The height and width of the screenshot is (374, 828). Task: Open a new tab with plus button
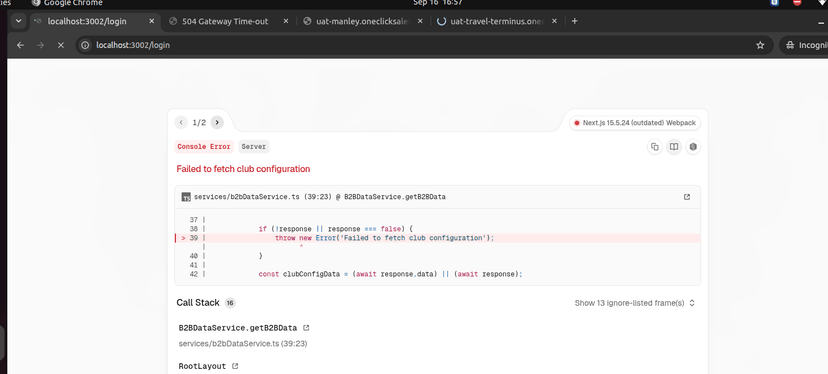coord(575,21)
